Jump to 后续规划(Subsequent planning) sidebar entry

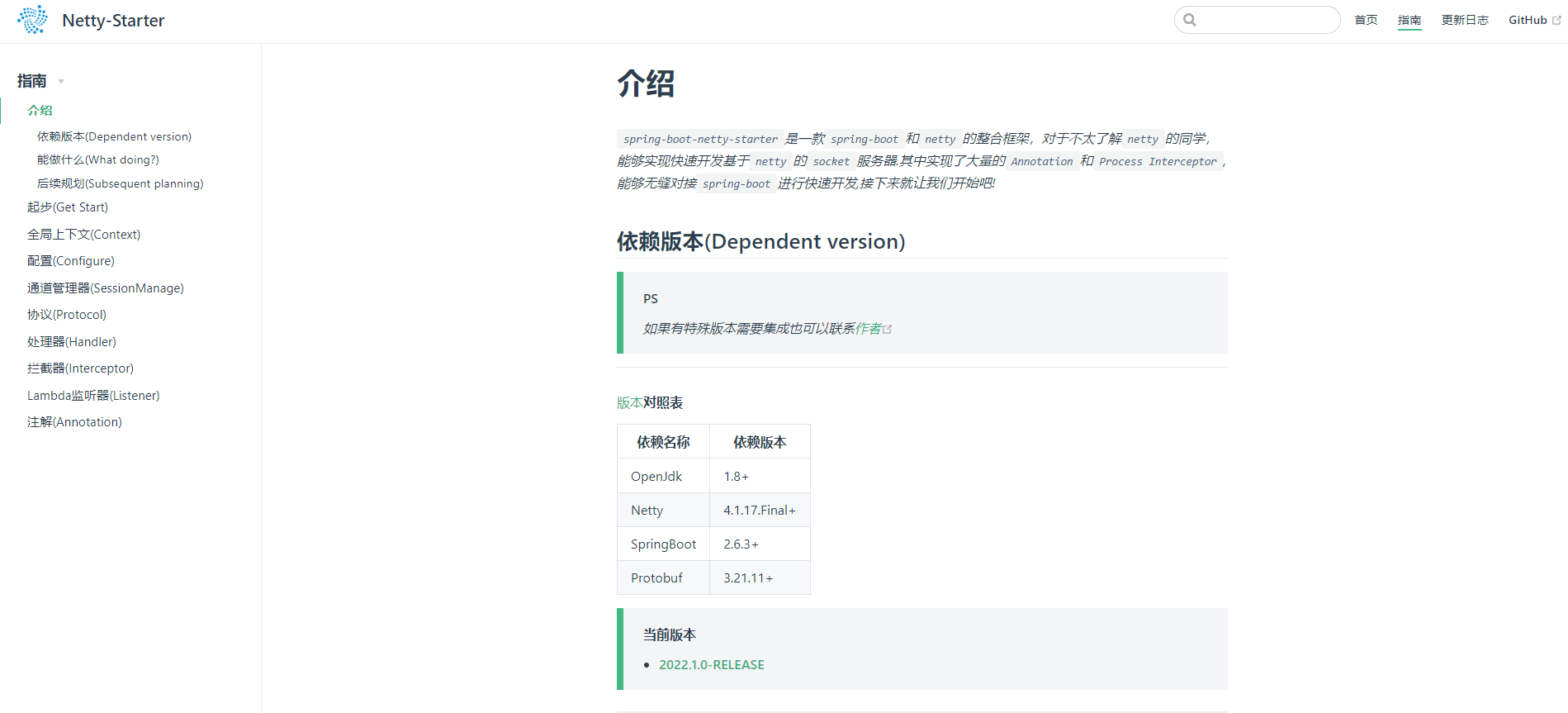pyautogui.click(x=120, y=183)
